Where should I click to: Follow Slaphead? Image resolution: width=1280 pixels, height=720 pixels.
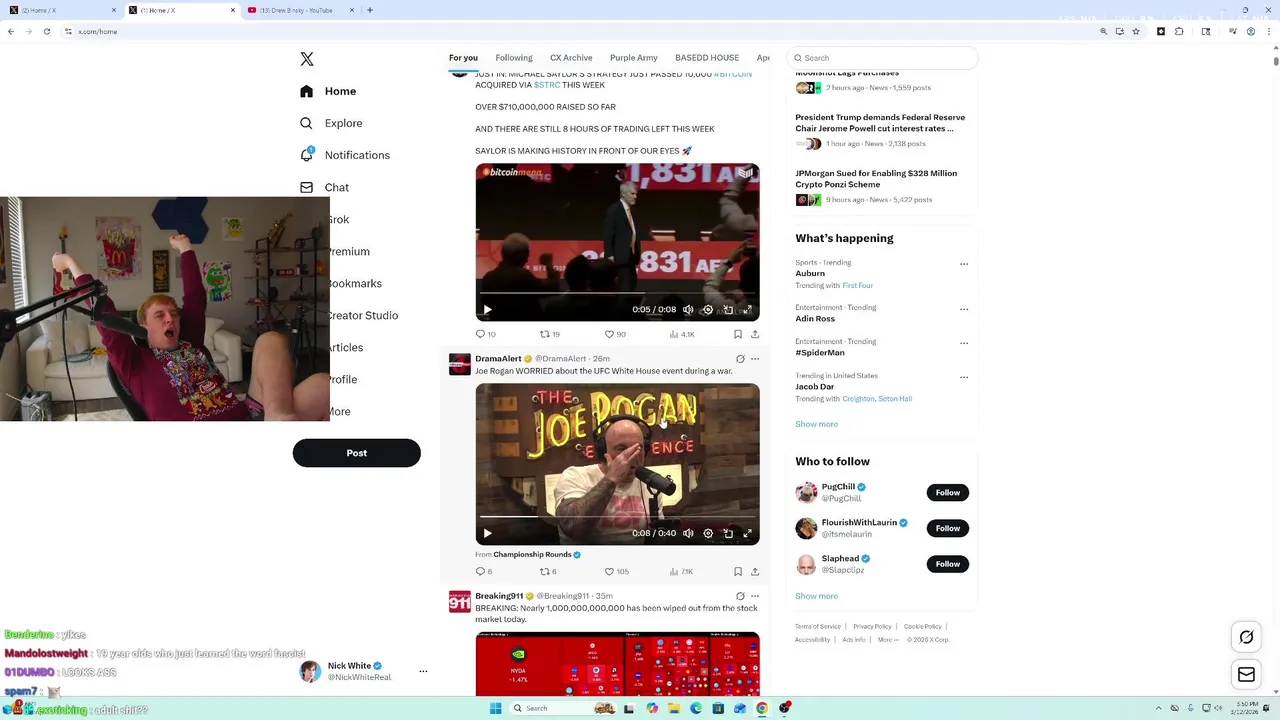(948, 564)
